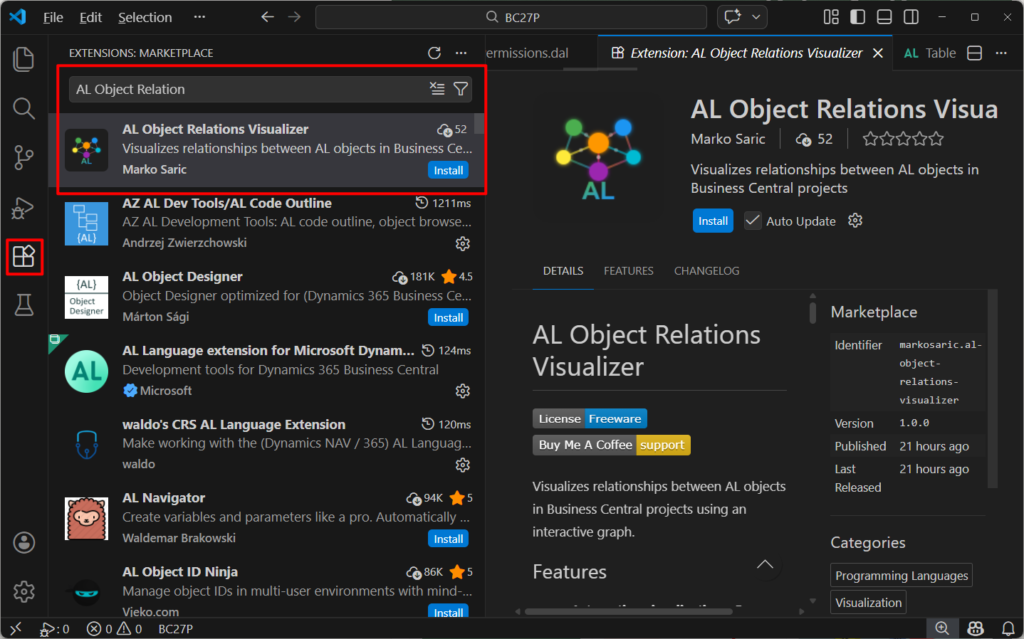The image size is (1024, 639).
Task: Open the title bar overflow menu (…)
Action: point(200,17)
